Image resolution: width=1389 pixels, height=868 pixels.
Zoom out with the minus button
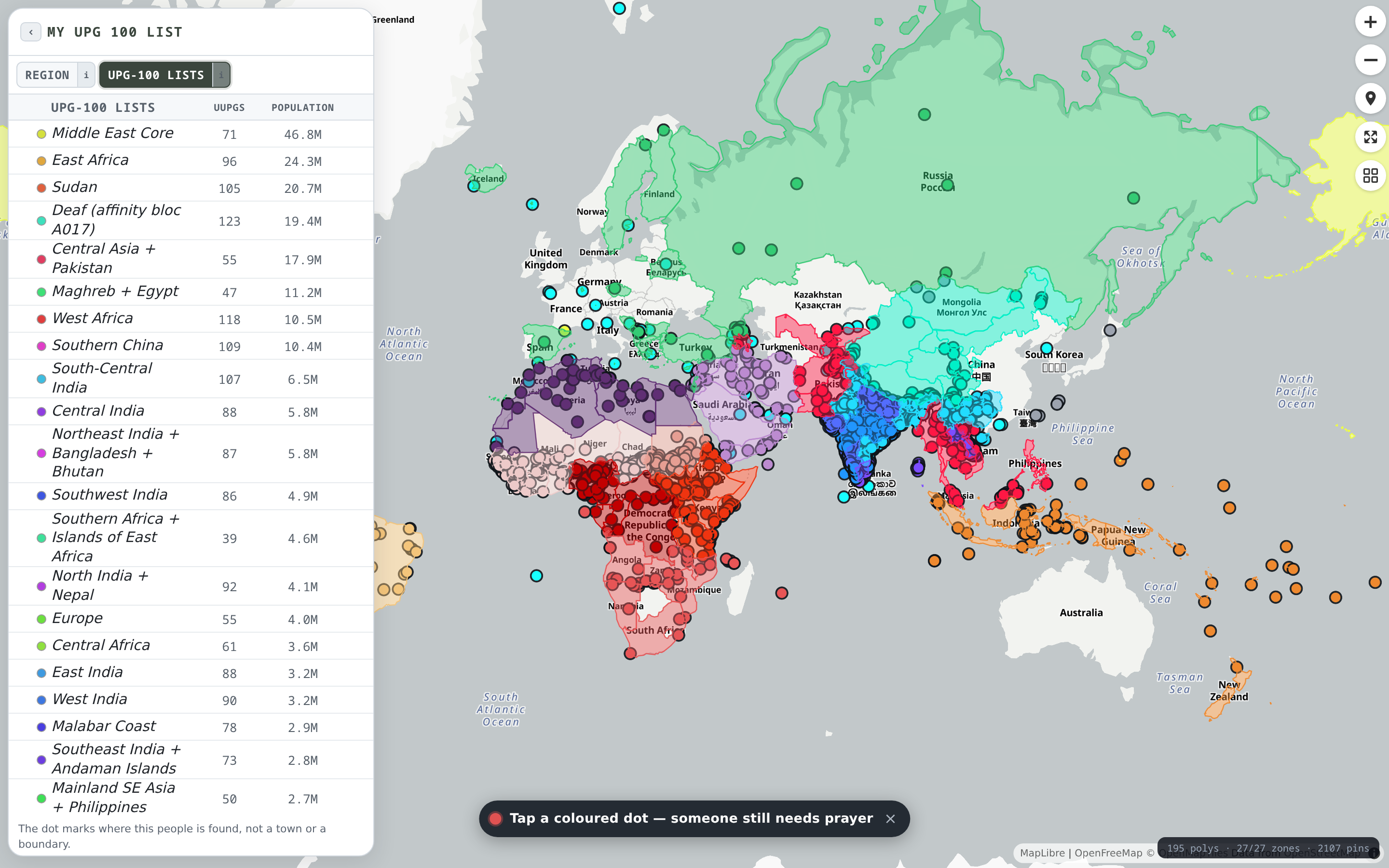click(x=1370, y=60)
